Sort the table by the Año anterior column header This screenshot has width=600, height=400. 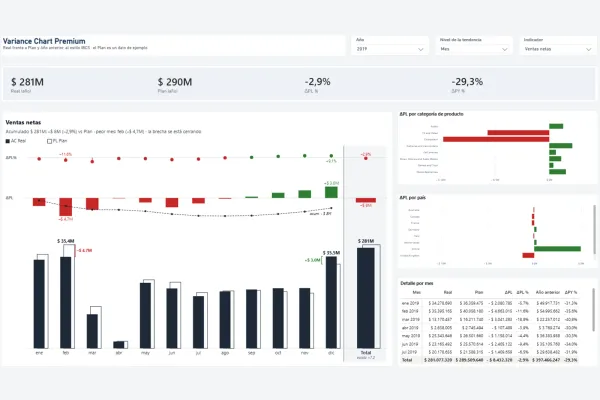pos(548,292)
